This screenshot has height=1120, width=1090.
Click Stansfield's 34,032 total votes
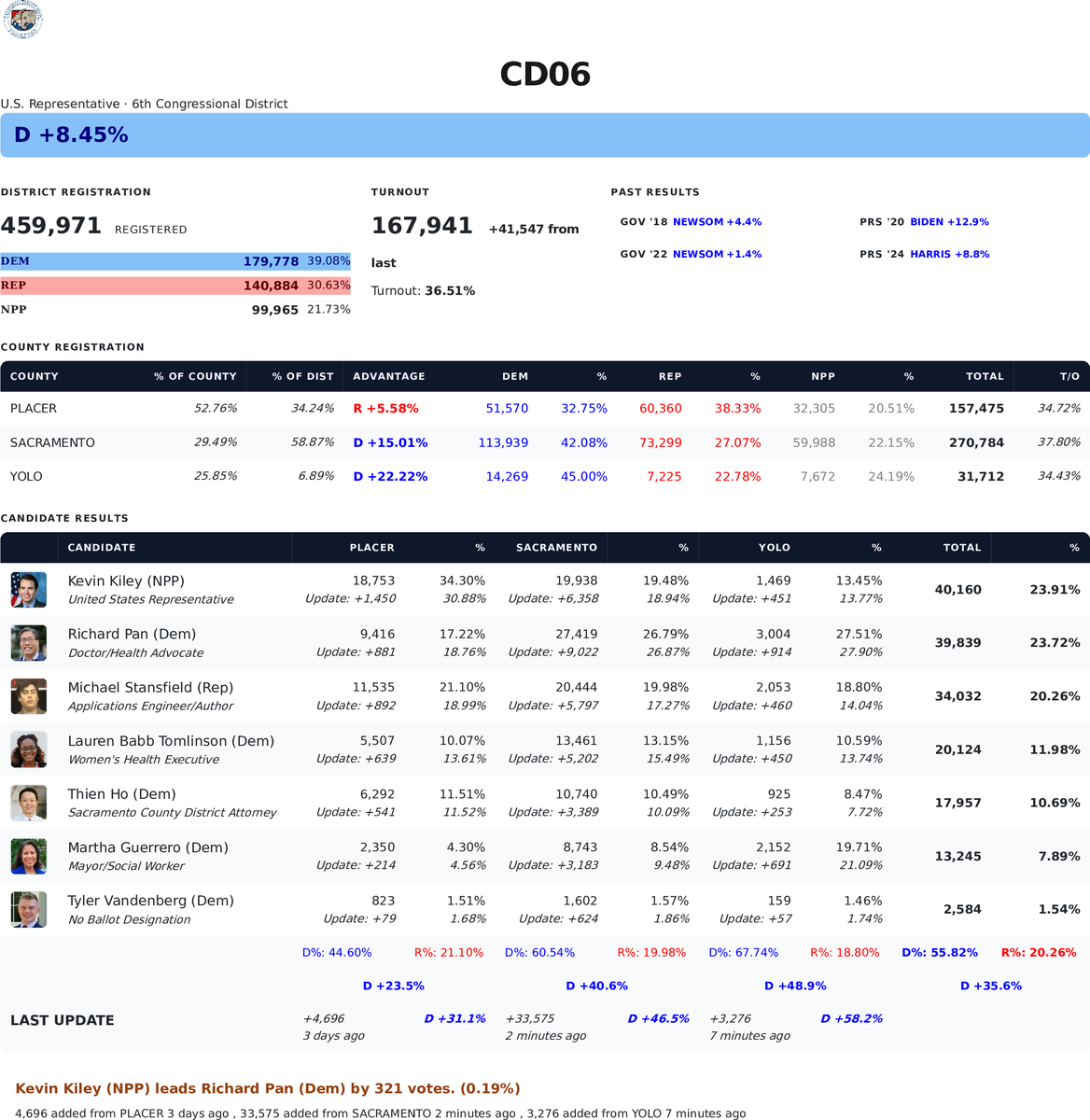pos(957,696)
